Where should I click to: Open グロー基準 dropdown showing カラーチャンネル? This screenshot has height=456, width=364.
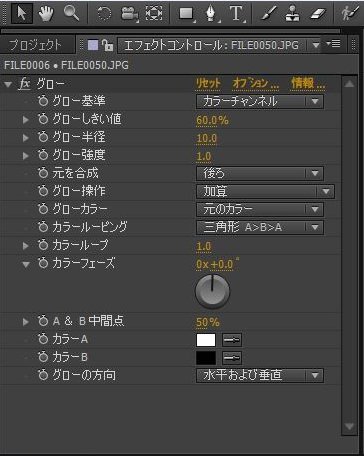(x=260, y=101)
